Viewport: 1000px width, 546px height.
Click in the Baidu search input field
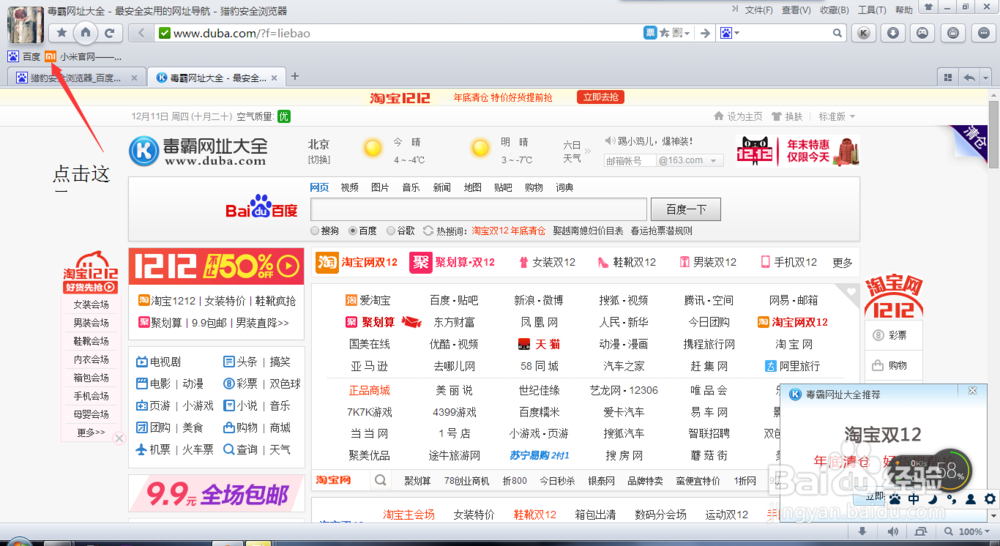pos(478,209)
